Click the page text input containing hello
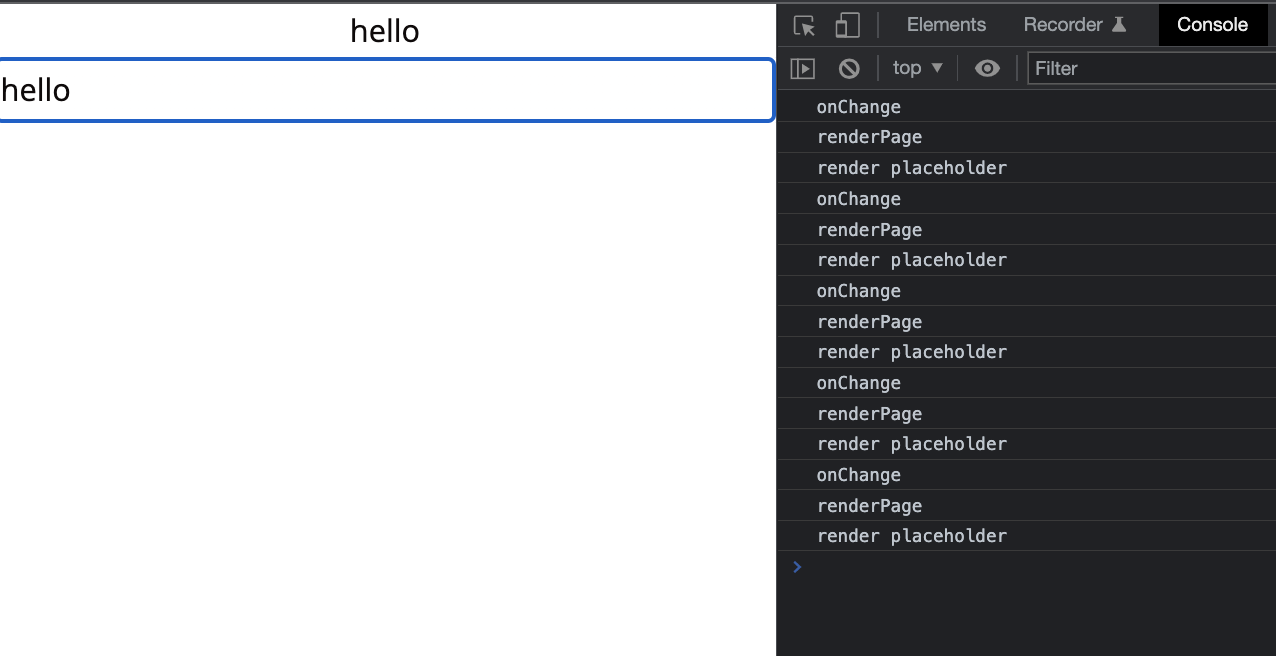The height and width of the screenshot is (656, 1276). pyautogui.click(x=386, y=91)
